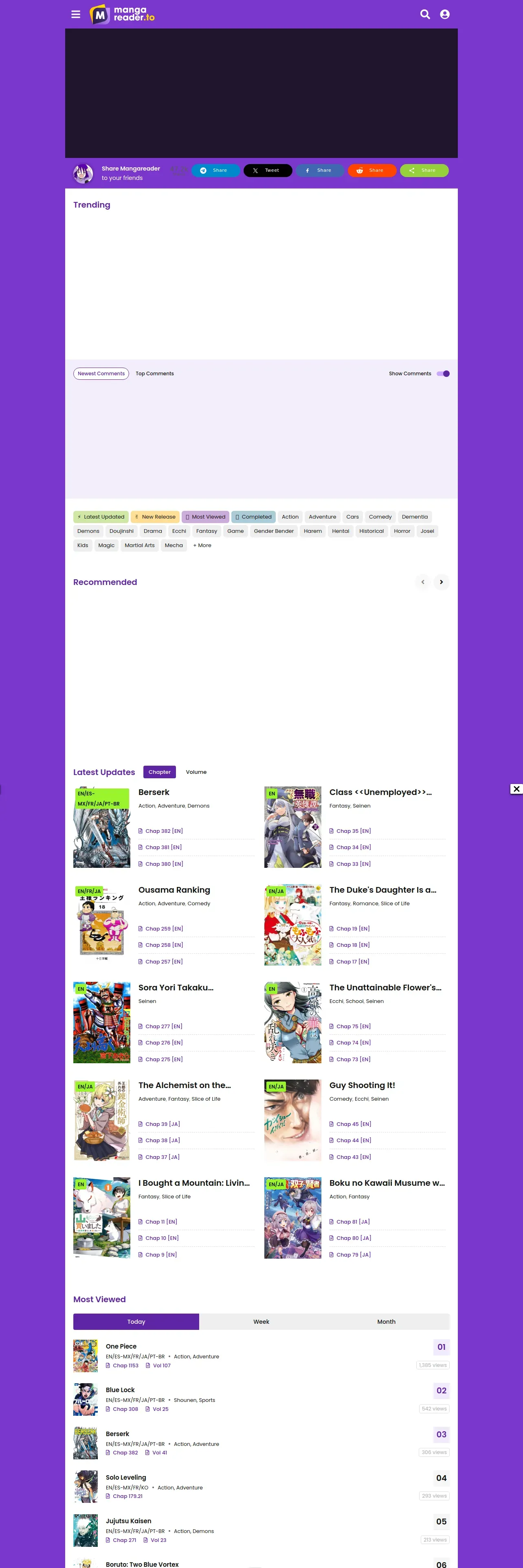The image size is (523, 1568).
Task: Select the Martial Arts genre tag
Action: (x=139, y=545)
